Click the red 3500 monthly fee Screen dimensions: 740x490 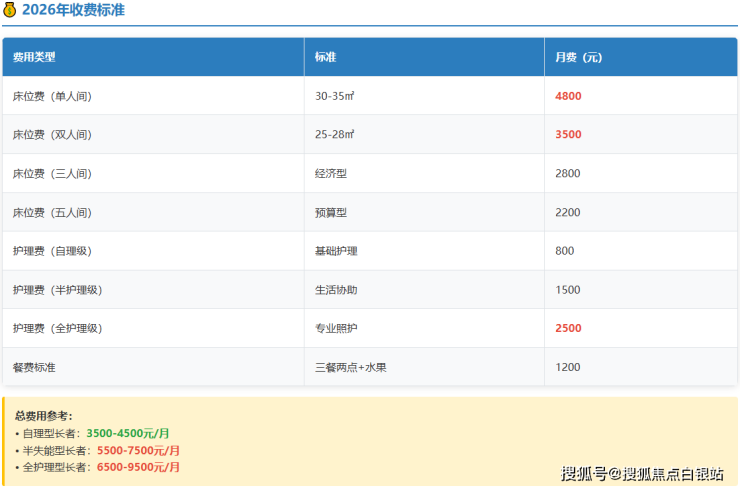(568, 135)
